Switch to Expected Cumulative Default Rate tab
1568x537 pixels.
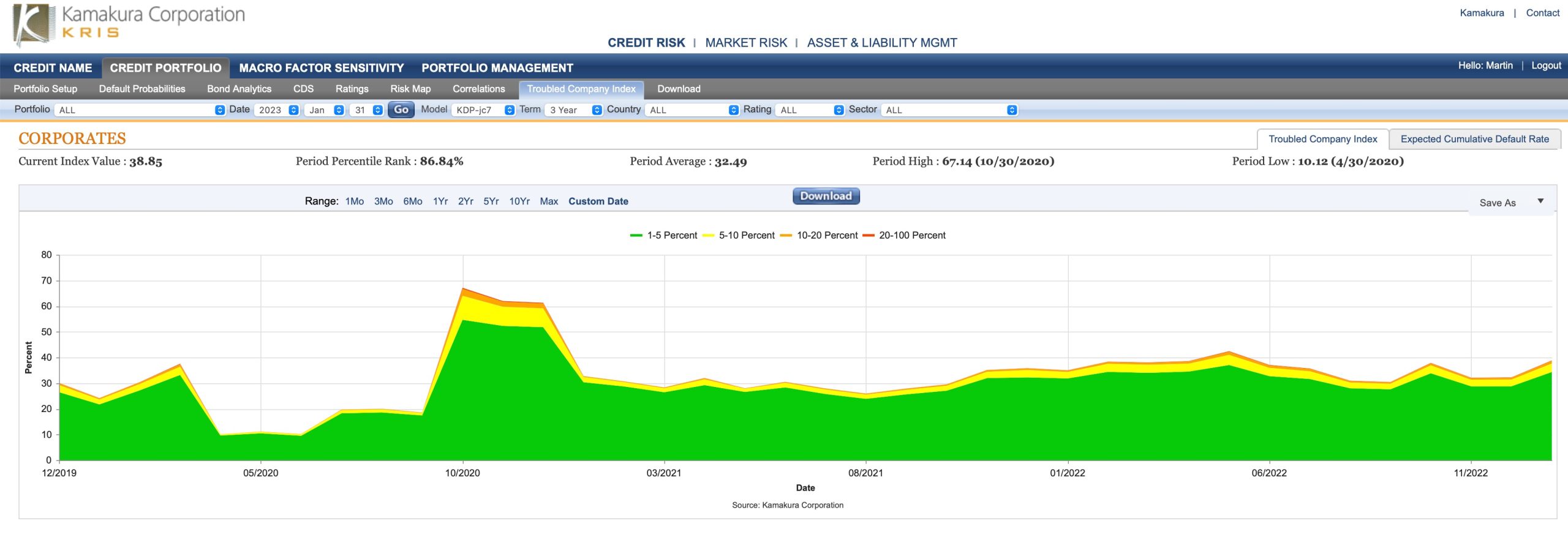(x=1474, y=139)
